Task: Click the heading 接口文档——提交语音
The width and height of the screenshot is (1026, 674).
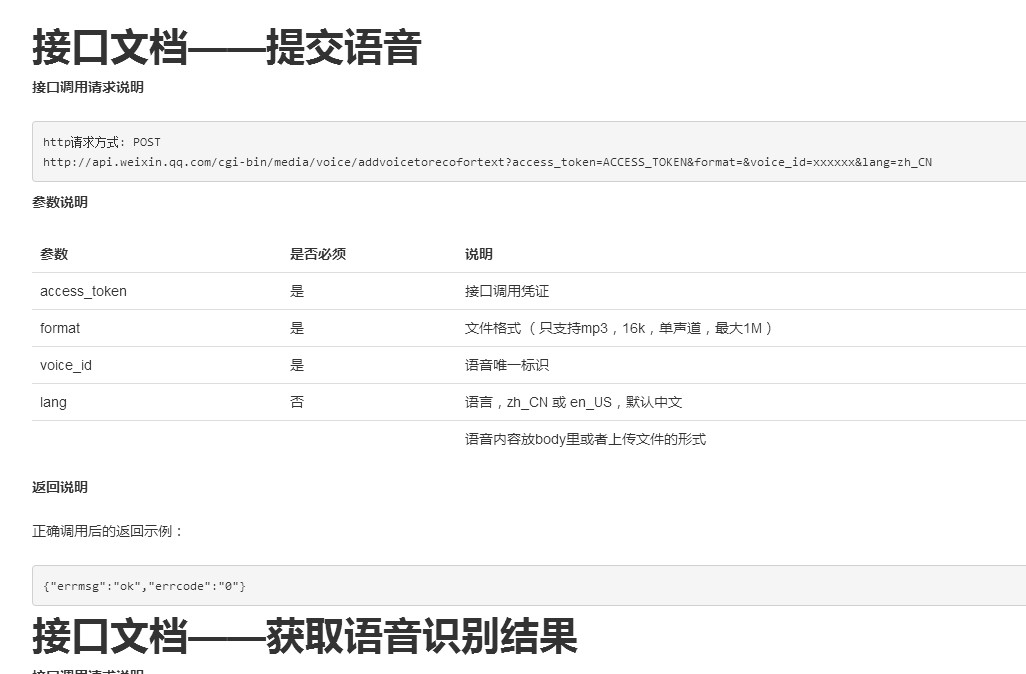Action: [x=226, y=47]
